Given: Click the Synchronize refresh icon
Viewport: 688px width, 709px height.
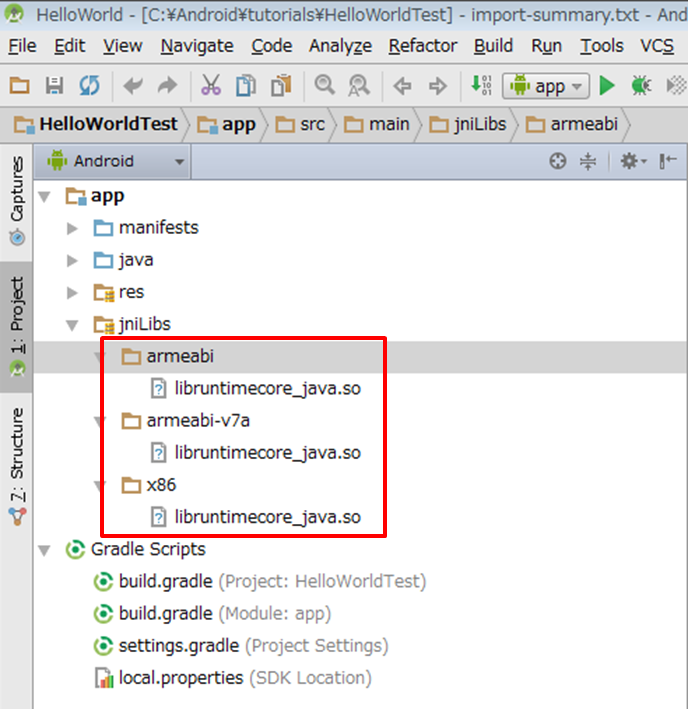Looking at the screenshot, I should [89, 85].
